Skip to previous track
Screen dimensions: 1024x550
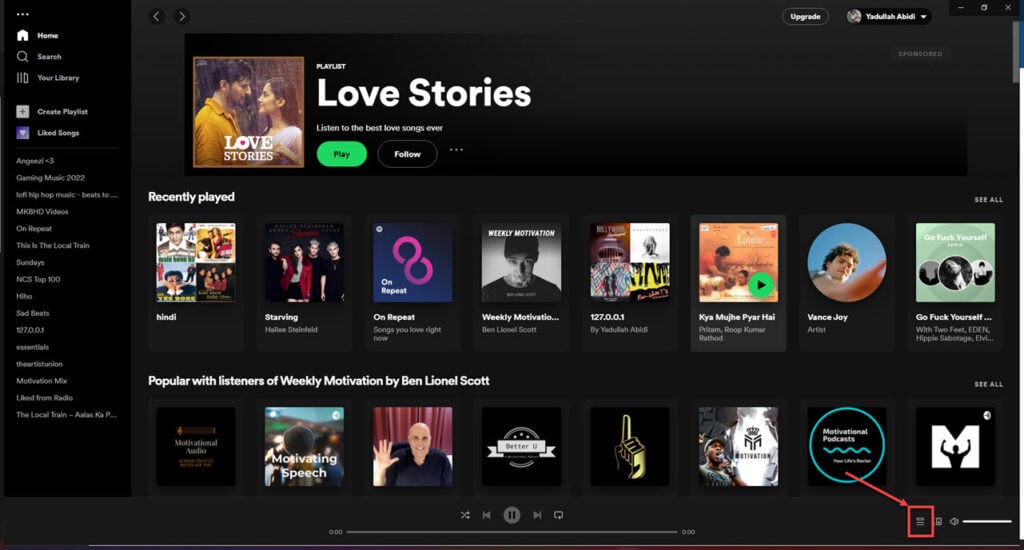tap(487, 515)
